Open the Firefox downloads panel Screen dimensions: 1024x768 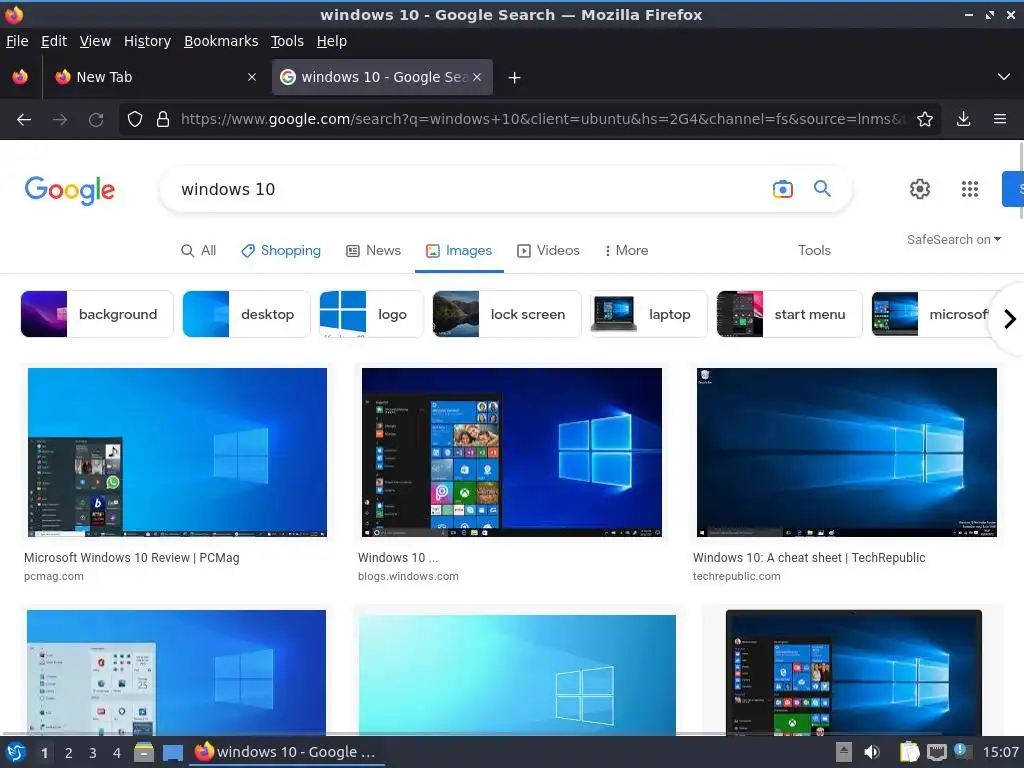(963, 120)
